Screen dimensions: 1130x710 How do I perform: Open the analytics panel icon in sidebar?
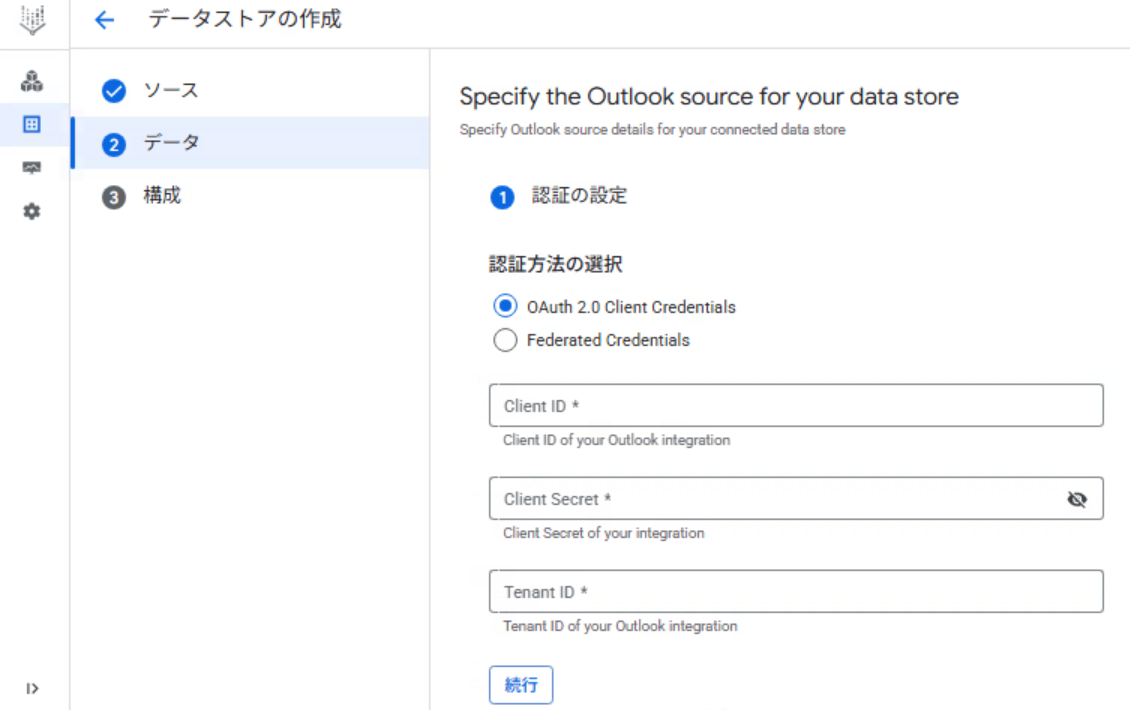(33, 167)
